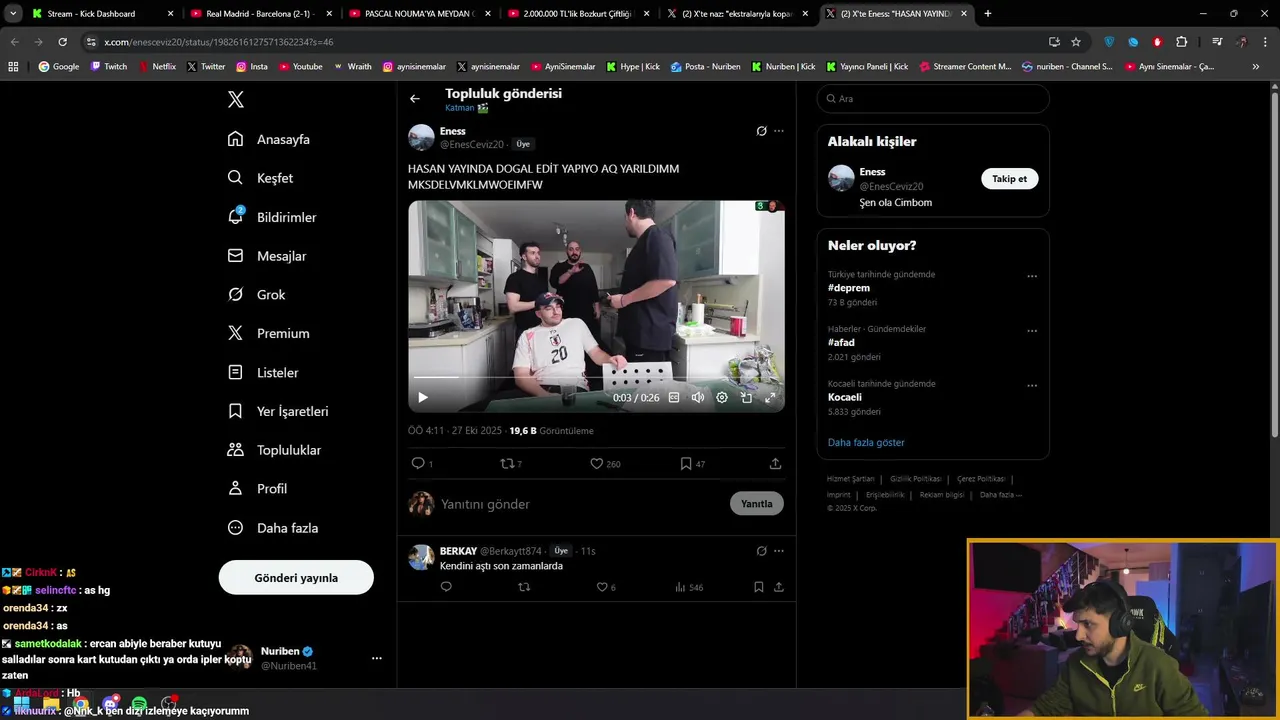
Task: Go back using the post's arrow
Action: [x=415, y=99]
